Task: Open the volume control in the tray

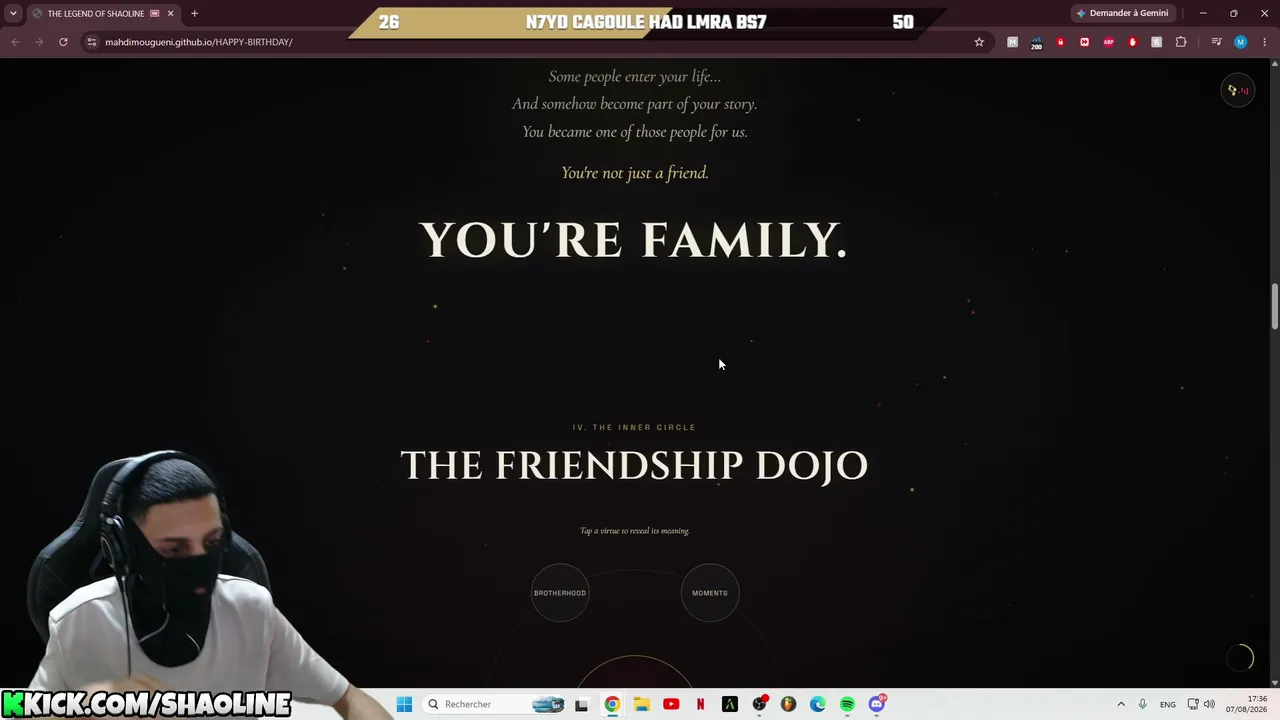Action: pyautogui.click(x=1209, y=704)
